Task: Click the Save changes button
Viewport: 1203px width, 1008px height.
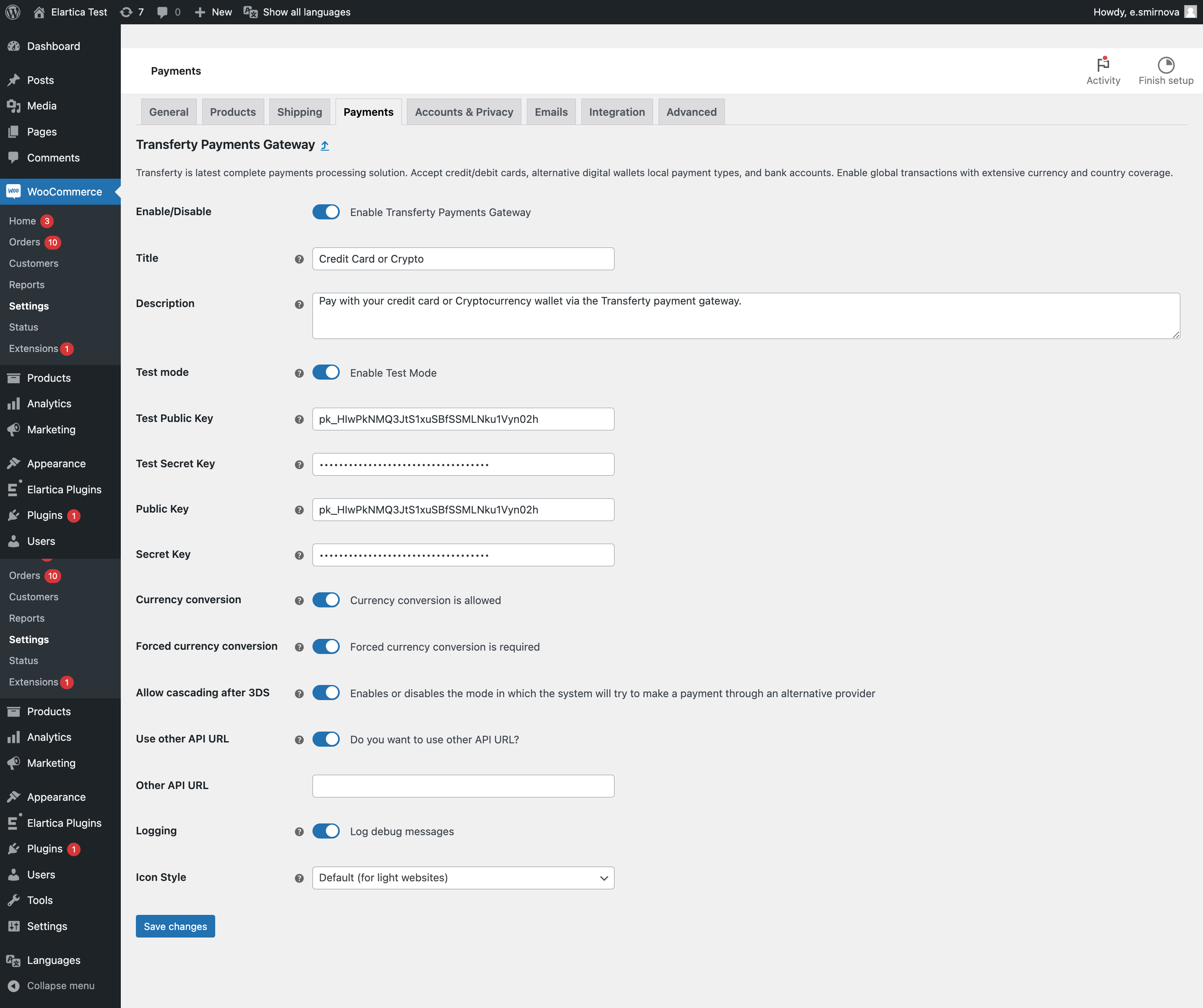Action: (x=175, y=926)
